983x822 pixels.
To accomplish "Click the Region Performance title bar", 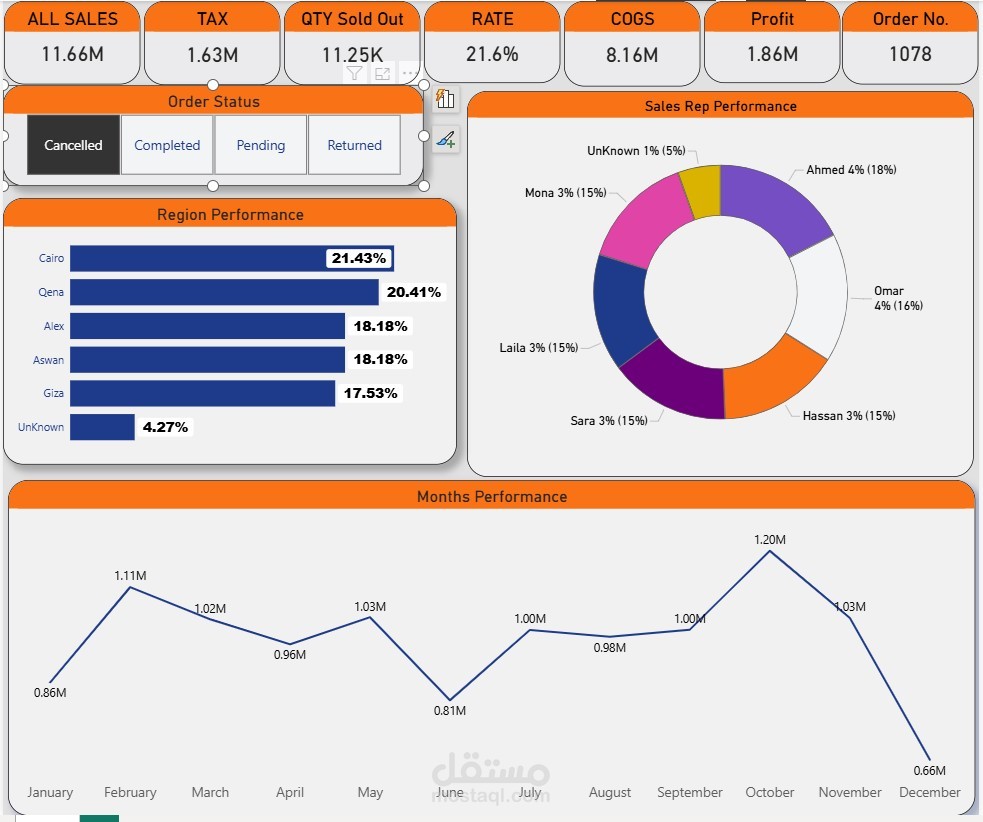I will tap(230, 214).
